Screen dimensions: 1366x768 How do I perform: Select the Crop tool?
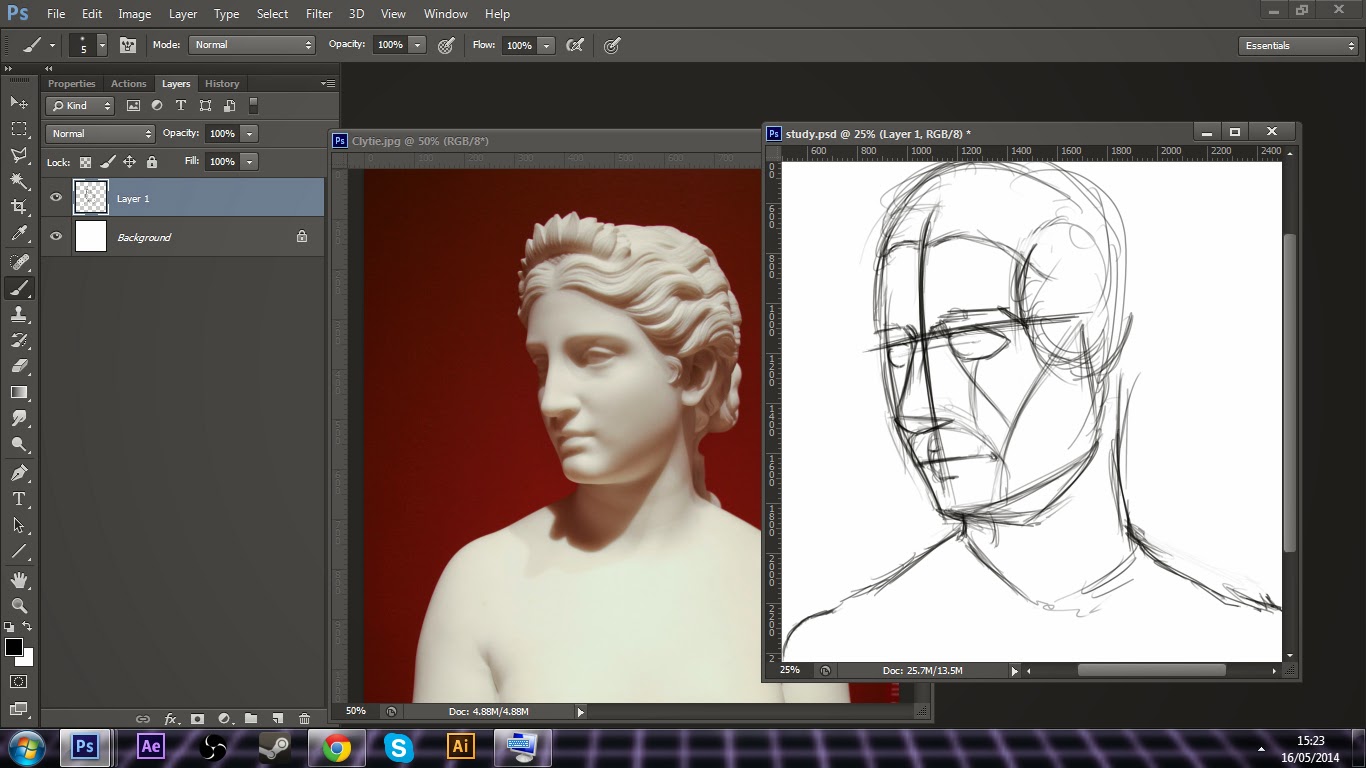point(19,207)
